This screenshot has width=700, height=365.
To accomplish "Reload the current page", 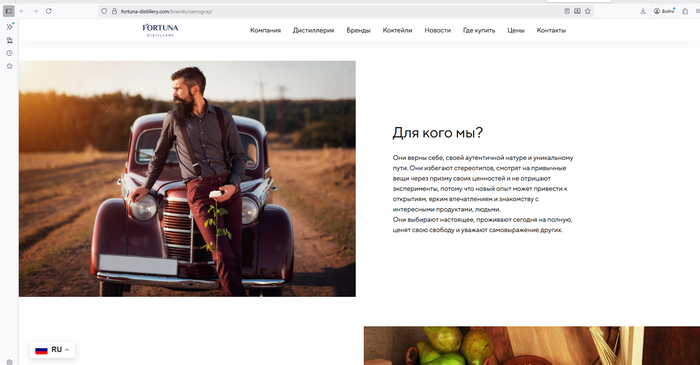I will click(x=48, y=11).
